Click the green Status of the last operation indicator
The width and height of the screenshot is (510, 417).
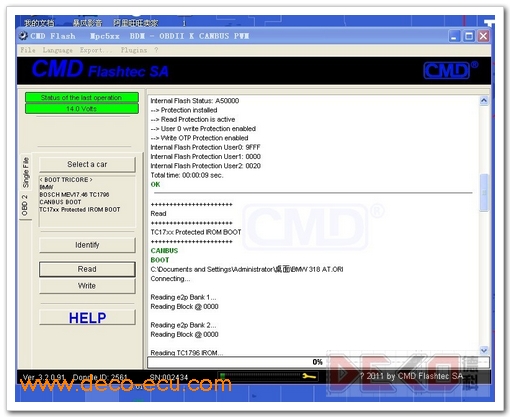(82, 98)
